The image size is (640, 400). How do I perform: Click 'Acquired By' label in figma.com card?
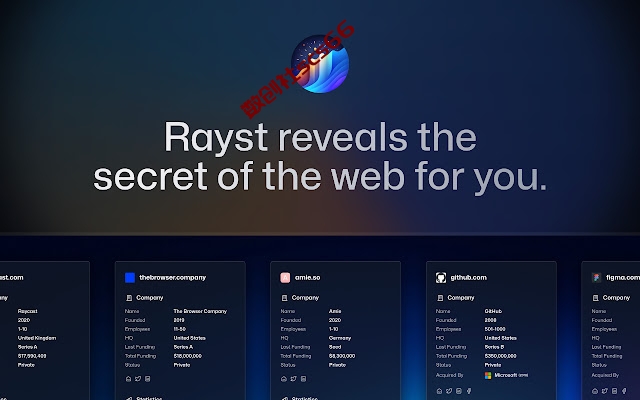point(605,375)
